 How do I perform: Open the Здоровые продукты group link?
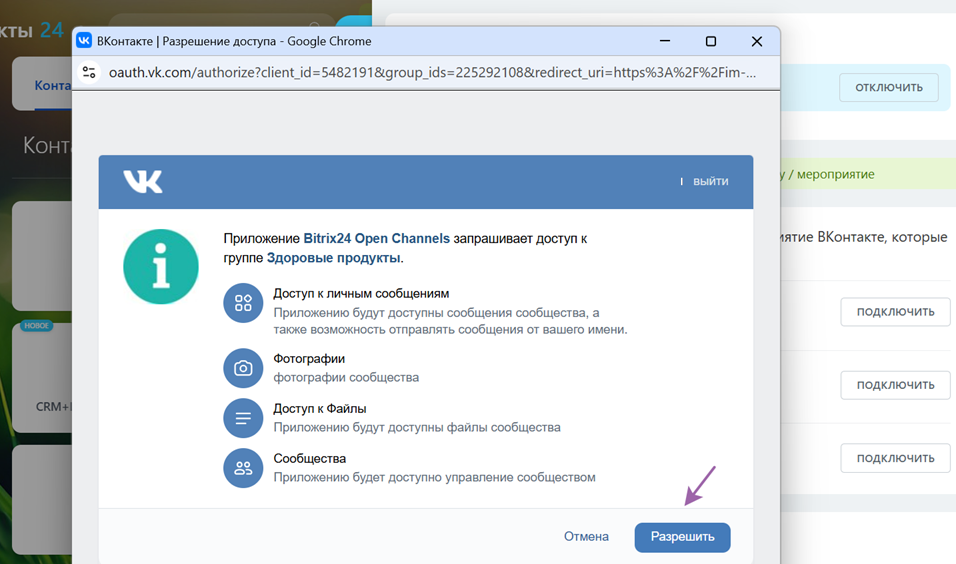334,258
